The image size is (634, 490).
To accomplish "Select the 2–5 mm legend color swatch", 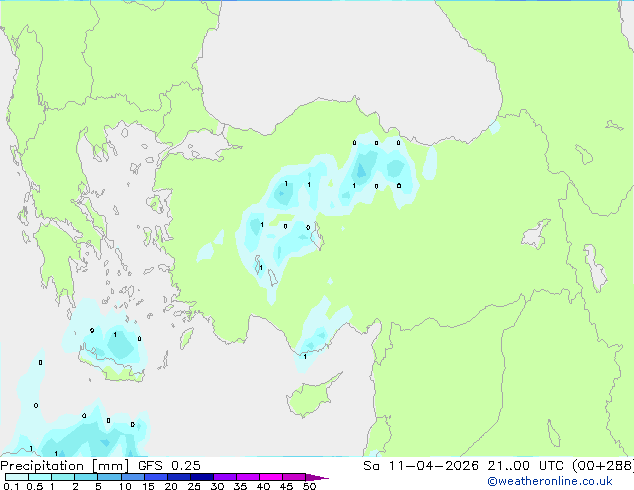I will (x=86, y=477).
